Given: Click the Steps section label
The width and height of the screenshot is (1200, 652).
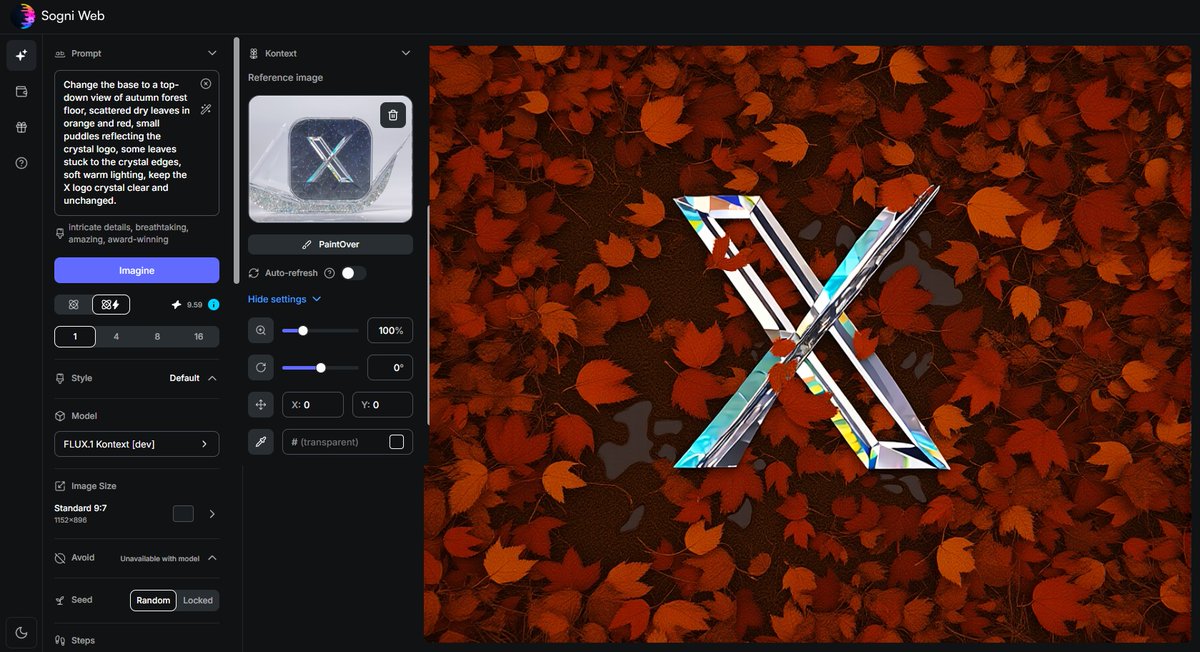Looking at the screenshot, I should [83, 640].
